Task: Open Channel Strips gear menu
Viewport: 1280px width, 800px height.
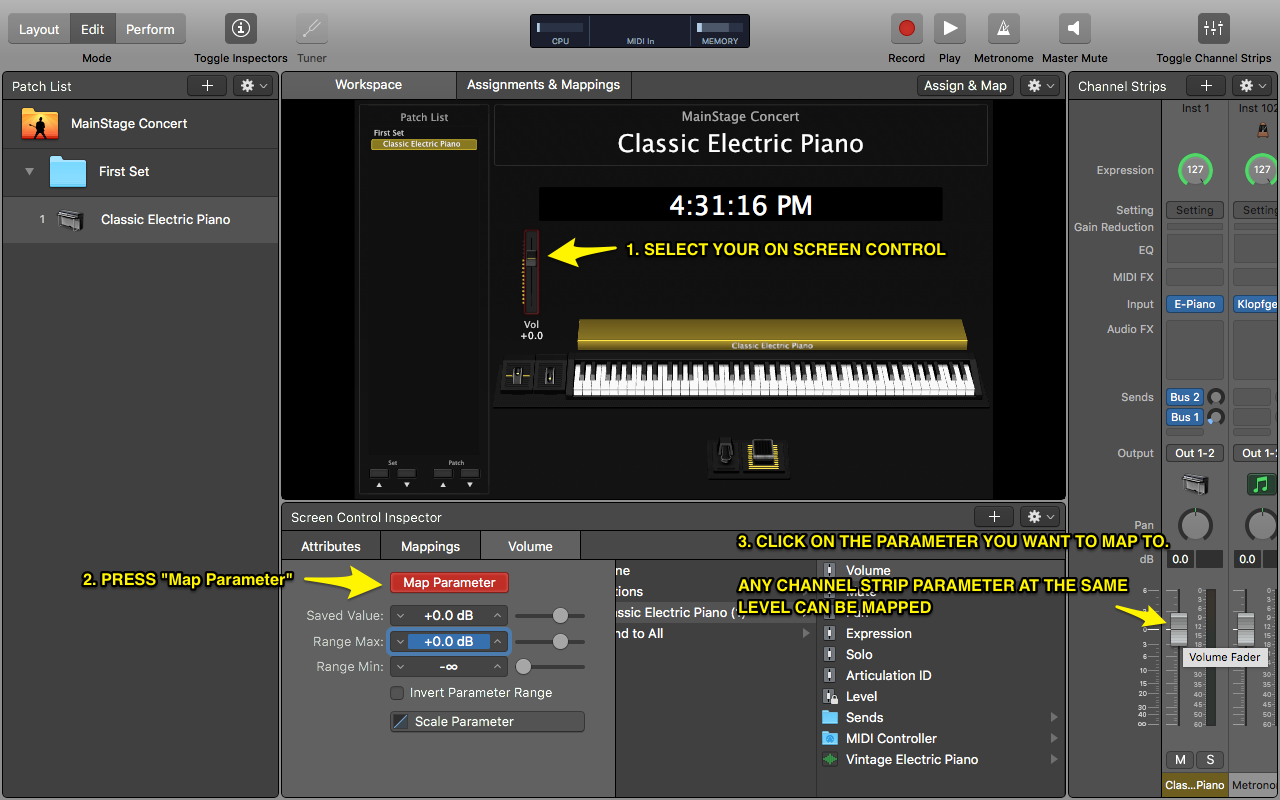Action: point(1253,86)
